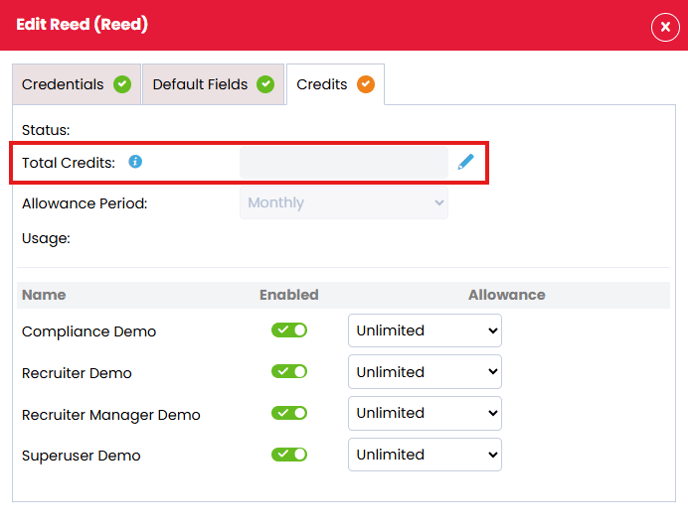Close the Edit Reed dialog
688x527 pixels.
[665, 27]
